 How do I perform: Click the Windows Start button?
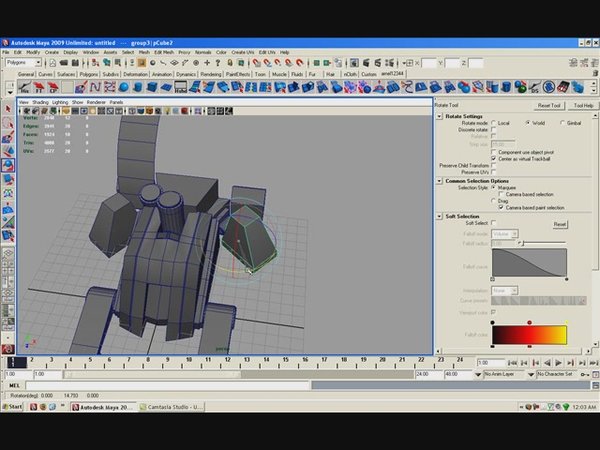[x=13, y=407]
